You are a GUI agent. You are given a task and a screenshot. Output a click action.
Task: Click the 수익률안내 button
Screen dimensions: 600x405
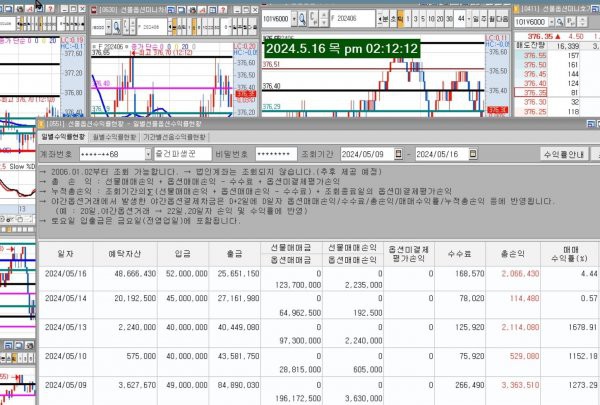coord(564,154)
